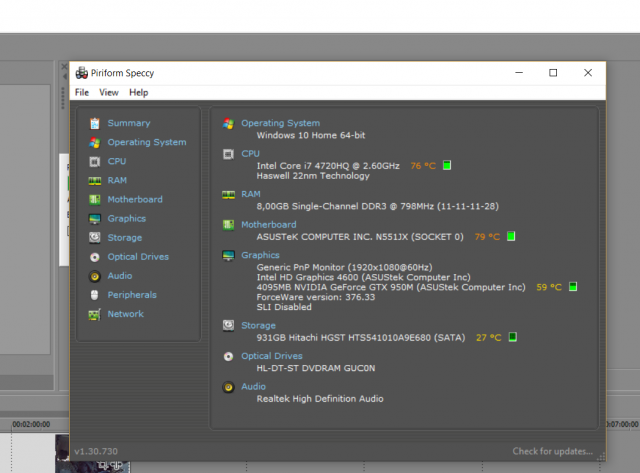
Task: Go to Motherboard in the sidebar
Action: tap(135, 199)
